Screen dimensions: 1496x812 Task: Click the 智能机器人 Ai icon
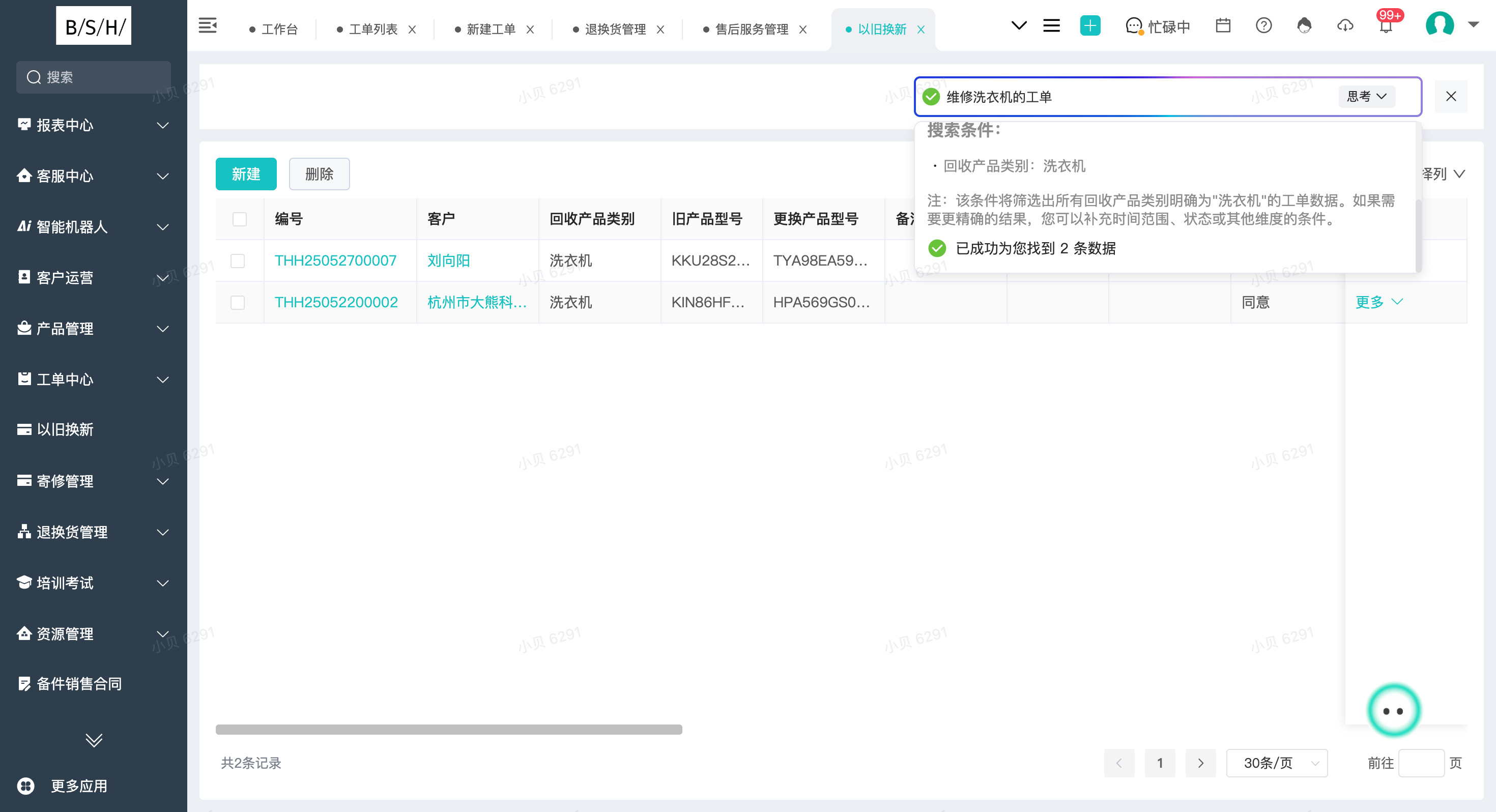[x=24, y=226]
